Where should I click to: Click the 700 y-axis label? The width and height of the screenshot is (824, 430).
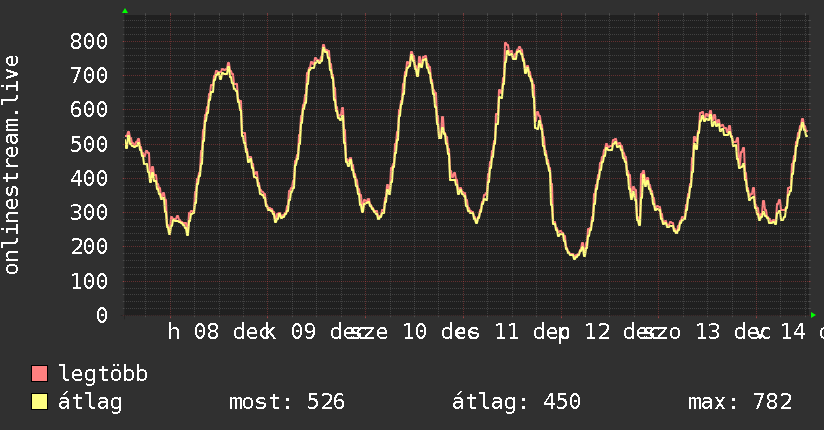pos(89,75)
